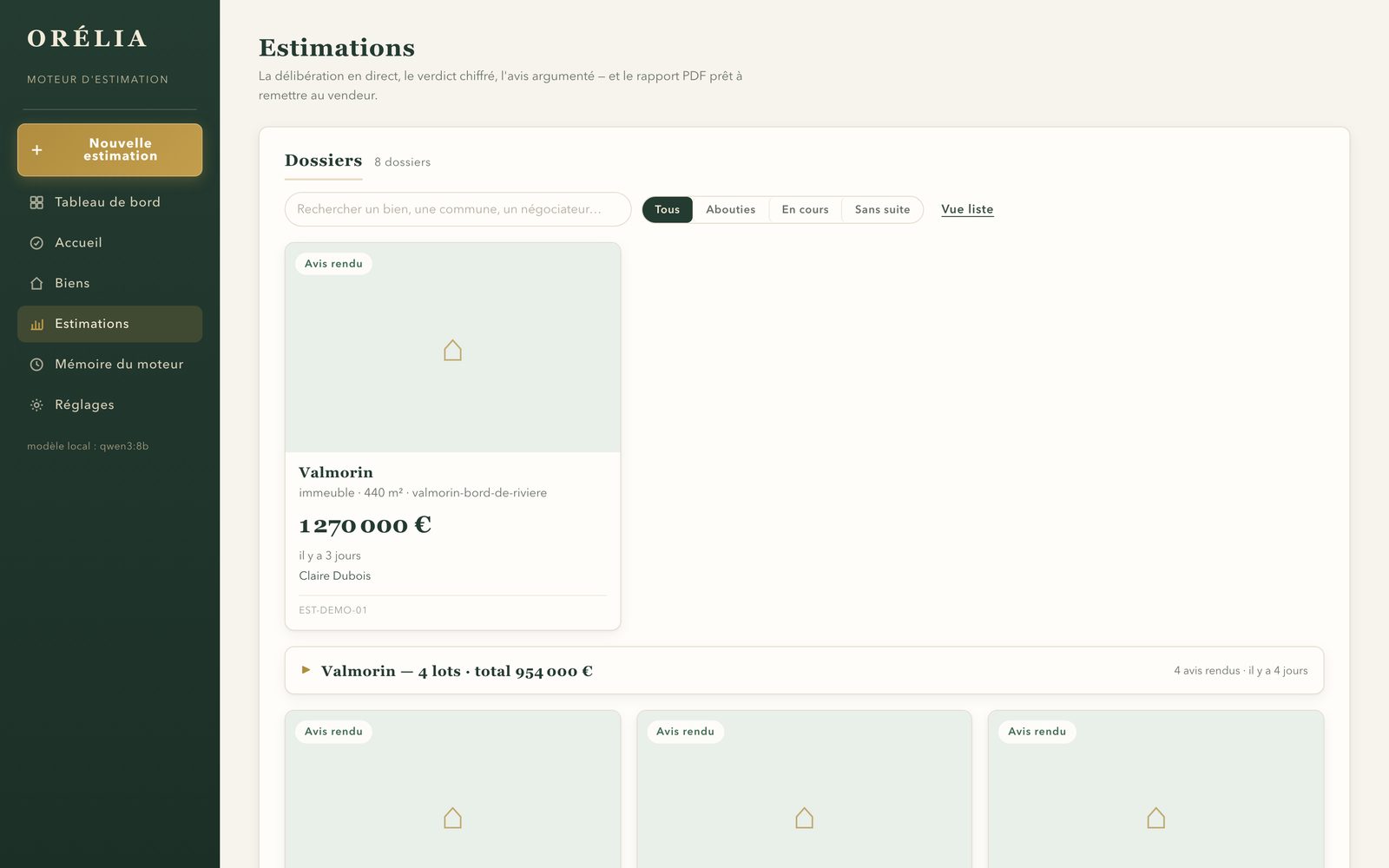Click 'modèle local : qwen3:8b' label
Screen dimensions: 1389x868
tap(88, 446)
